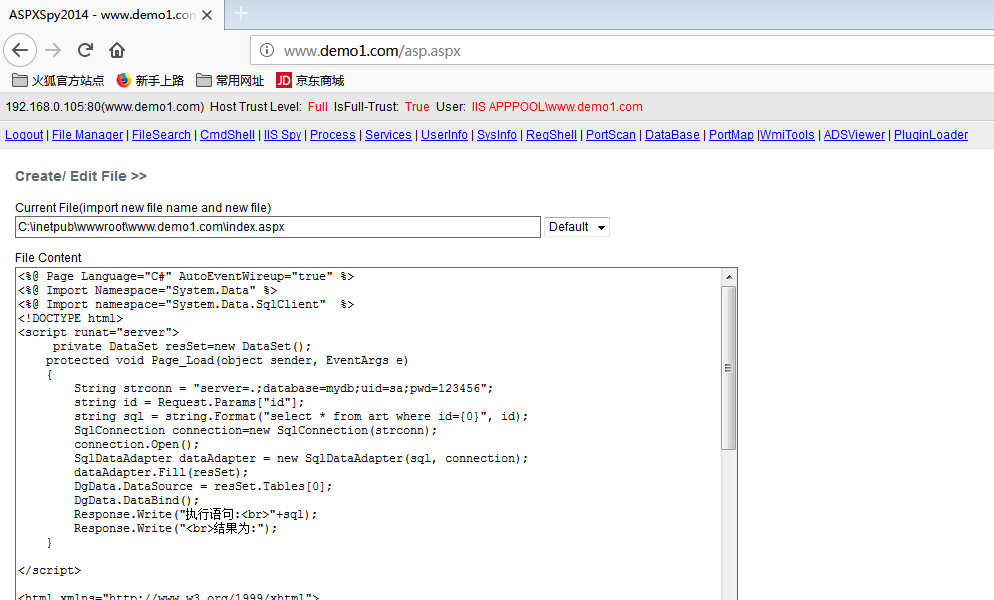Click the code line 'DgData.DataBind();'

(136, 500)
